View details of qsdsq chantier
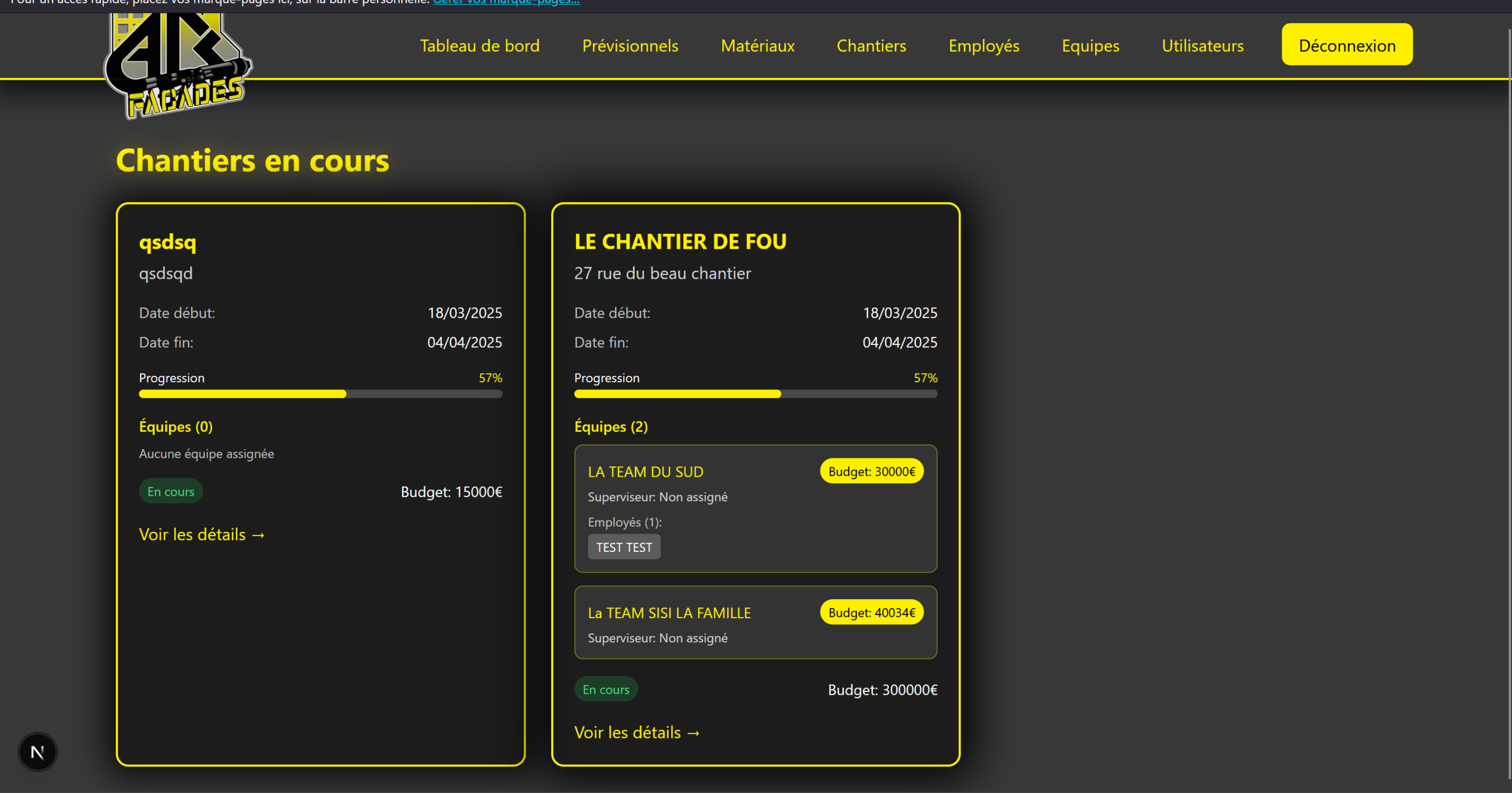The height and width of the screenshot is (793, 1512). (202, 534)
